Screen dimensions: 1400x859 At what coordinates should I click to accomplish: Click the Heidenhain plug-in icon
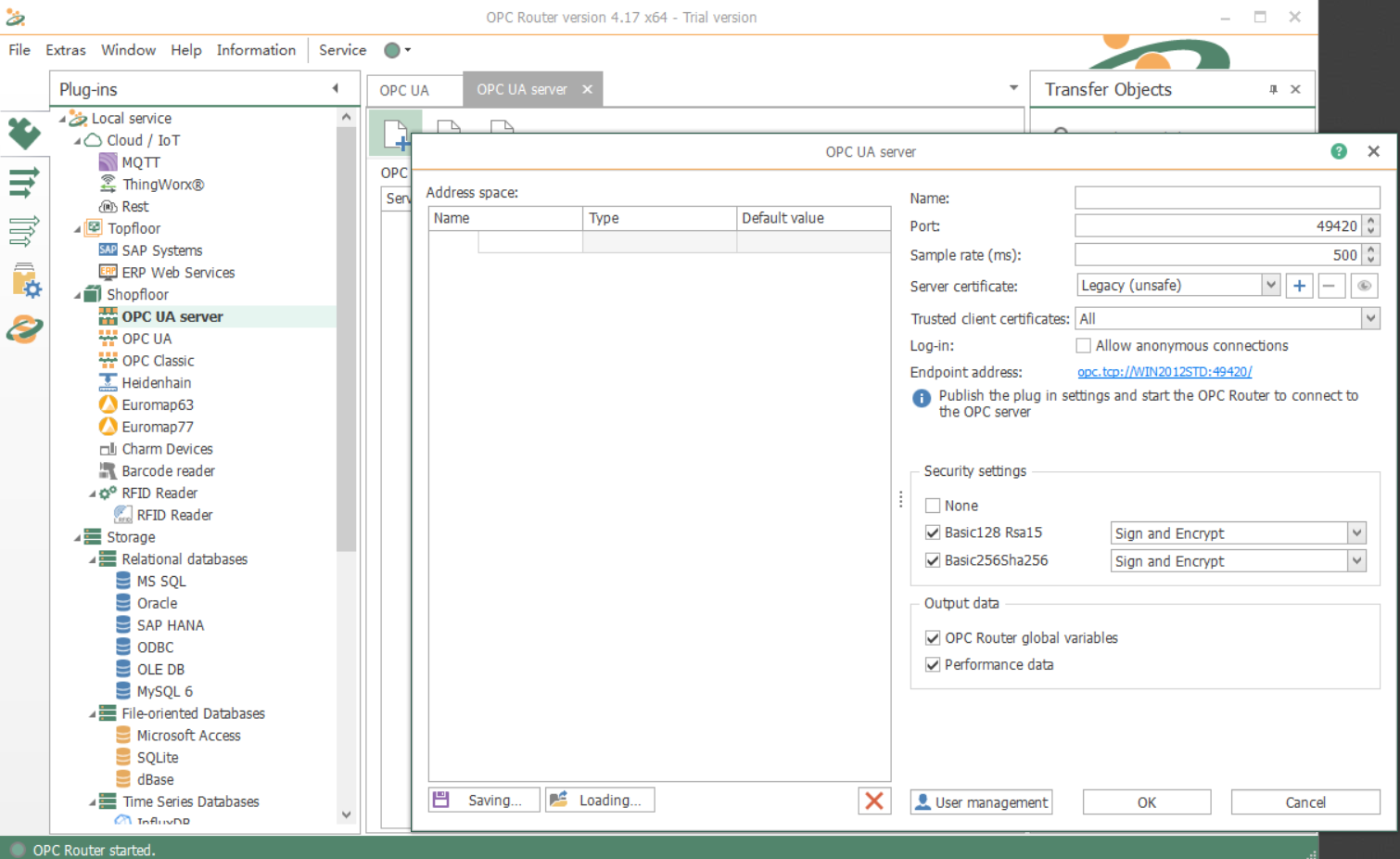pyautogui.click(x=108, y=382)
